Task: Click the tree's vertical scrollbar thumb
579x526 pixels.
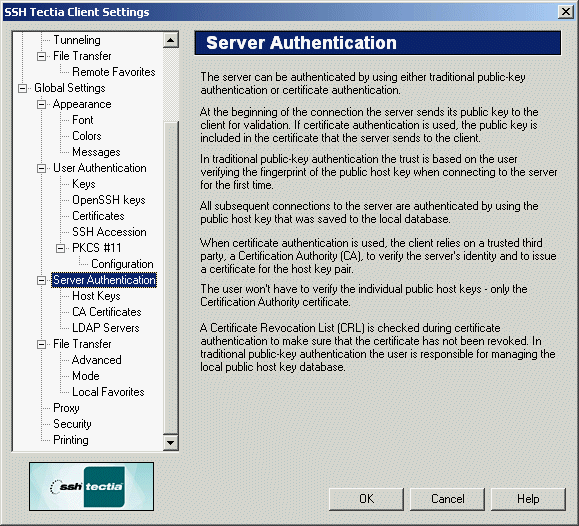Action: point(171,277)
